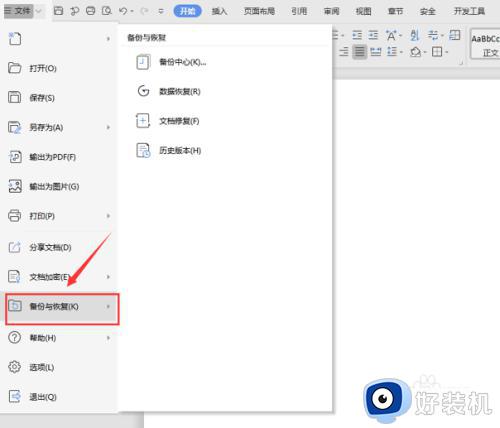Open the File (文件) menu dropdown
Image resolution: width=500 pixels, height=428 pixels.
[x=22, y=11]
